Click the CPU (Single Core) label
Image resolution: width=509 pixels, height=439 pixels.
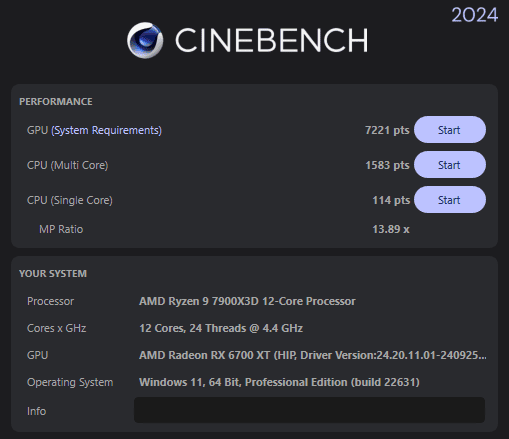[x=70, y=200]
